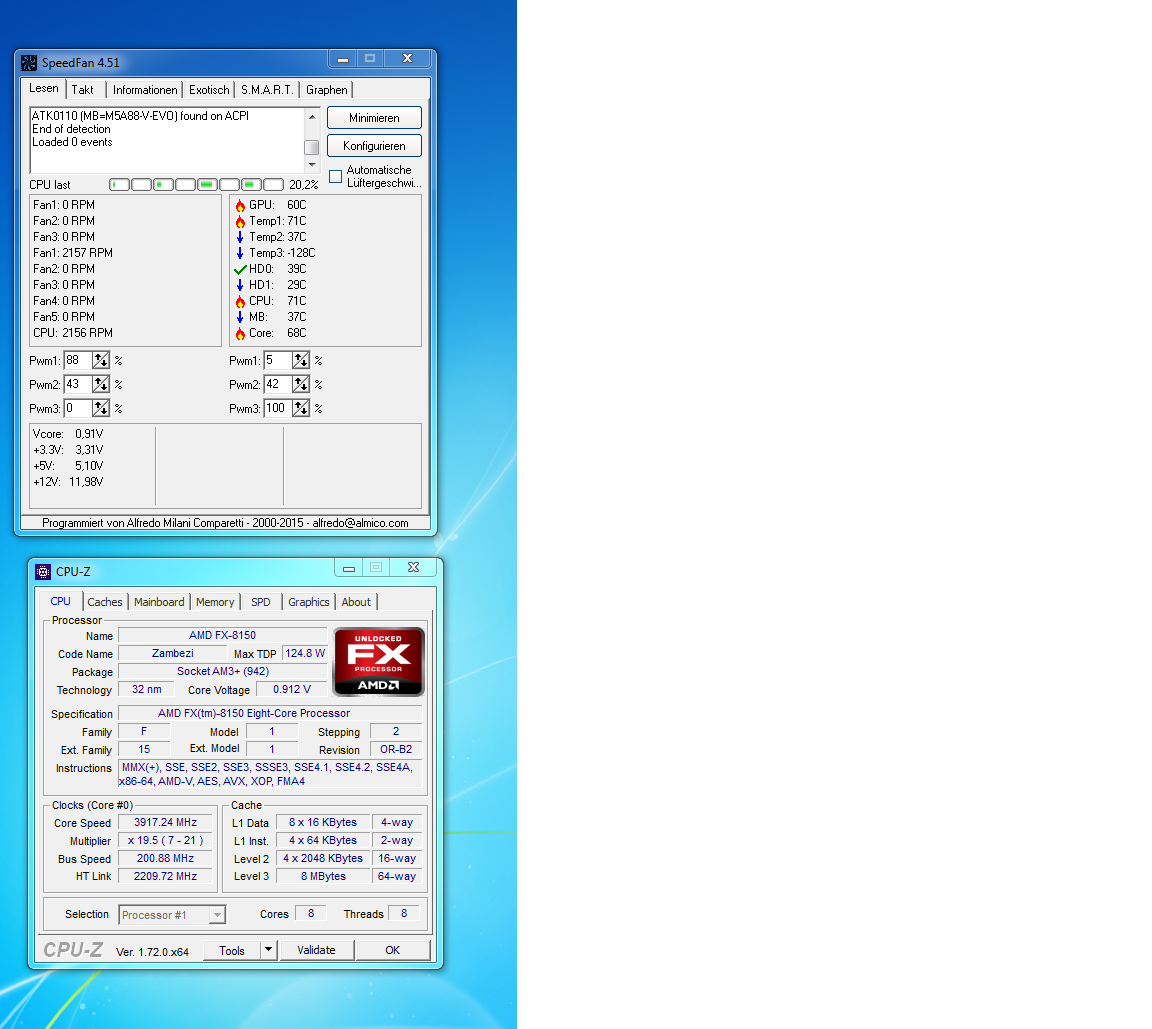Click the log box scrollbar up arrow
This screenshot has width=1152, height=1029.
coord(312,117)
